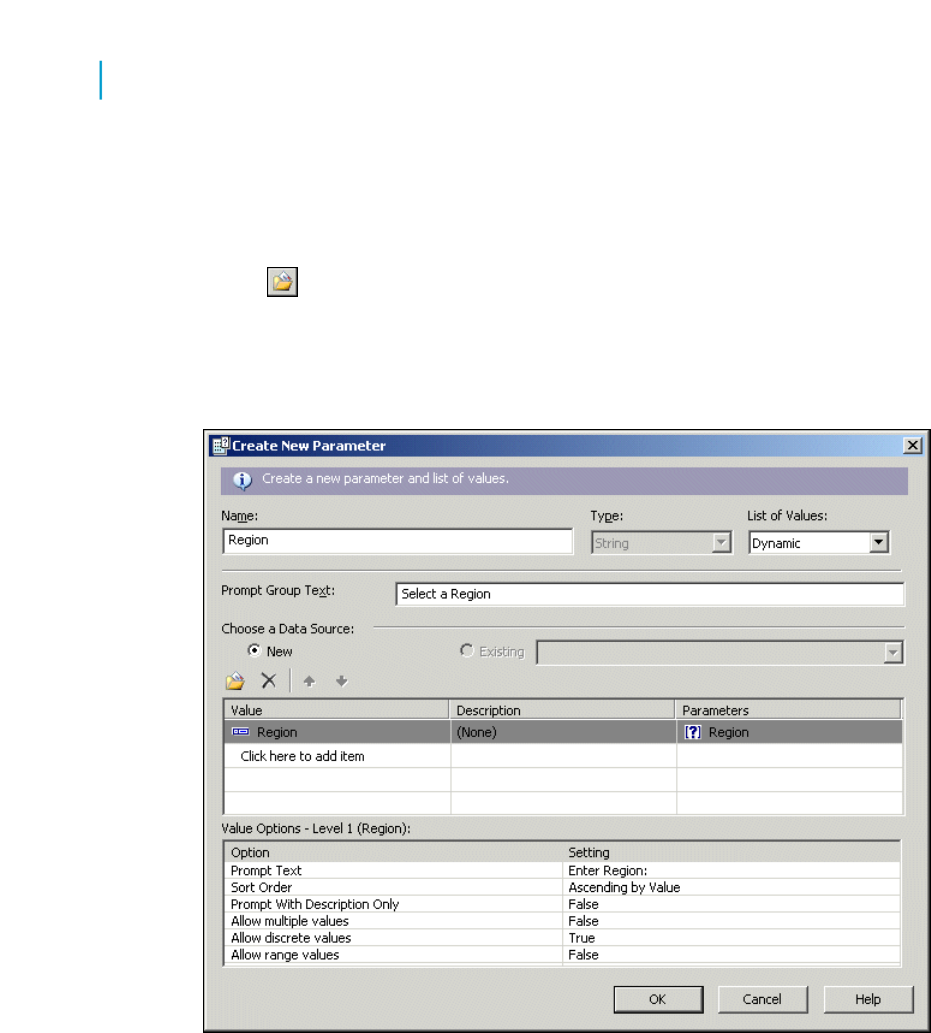The height and width of the screenshot is (1033, 931).
Task: Select the New data source radio button
Action: click(x=254, y=650)
